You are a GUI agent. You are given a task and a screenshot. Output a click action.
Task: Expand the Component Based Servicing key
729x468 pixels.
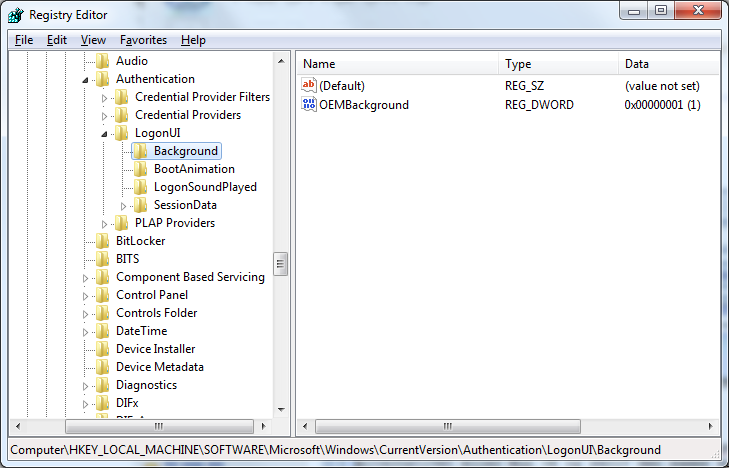coord(85,278)
